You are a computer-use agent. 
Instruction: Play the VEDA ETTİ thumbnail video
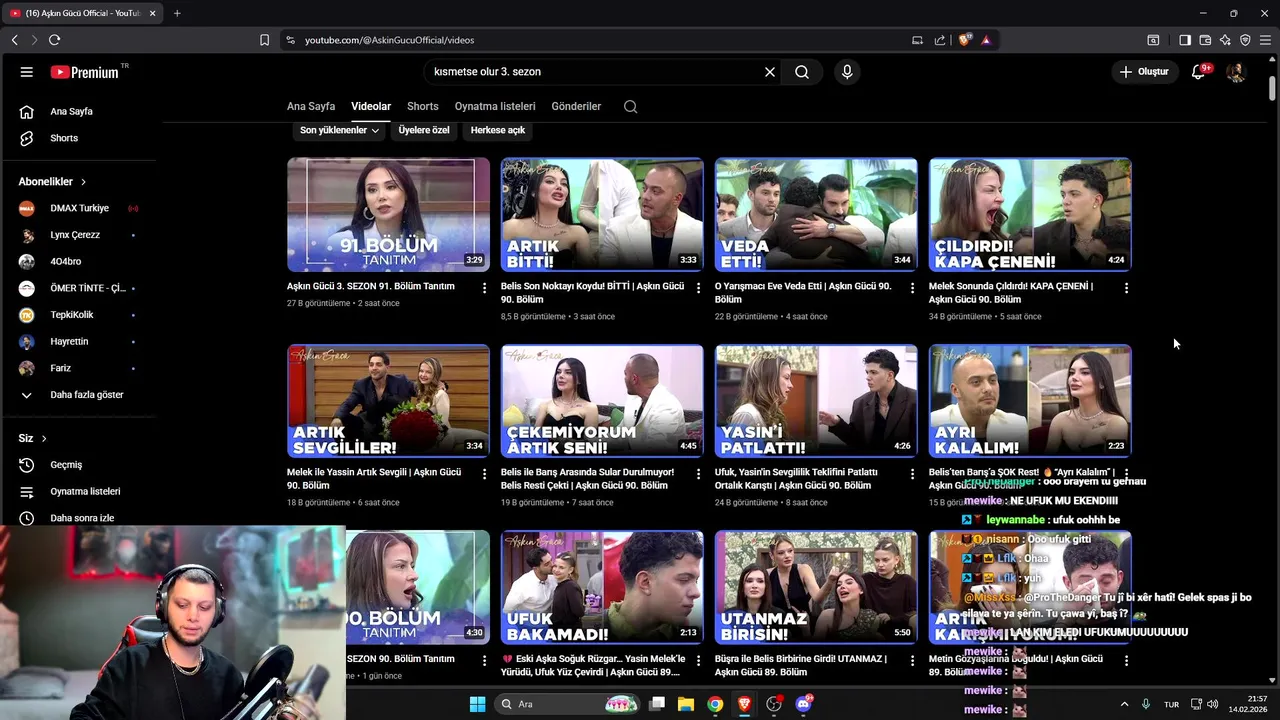[x=816, y=215]
